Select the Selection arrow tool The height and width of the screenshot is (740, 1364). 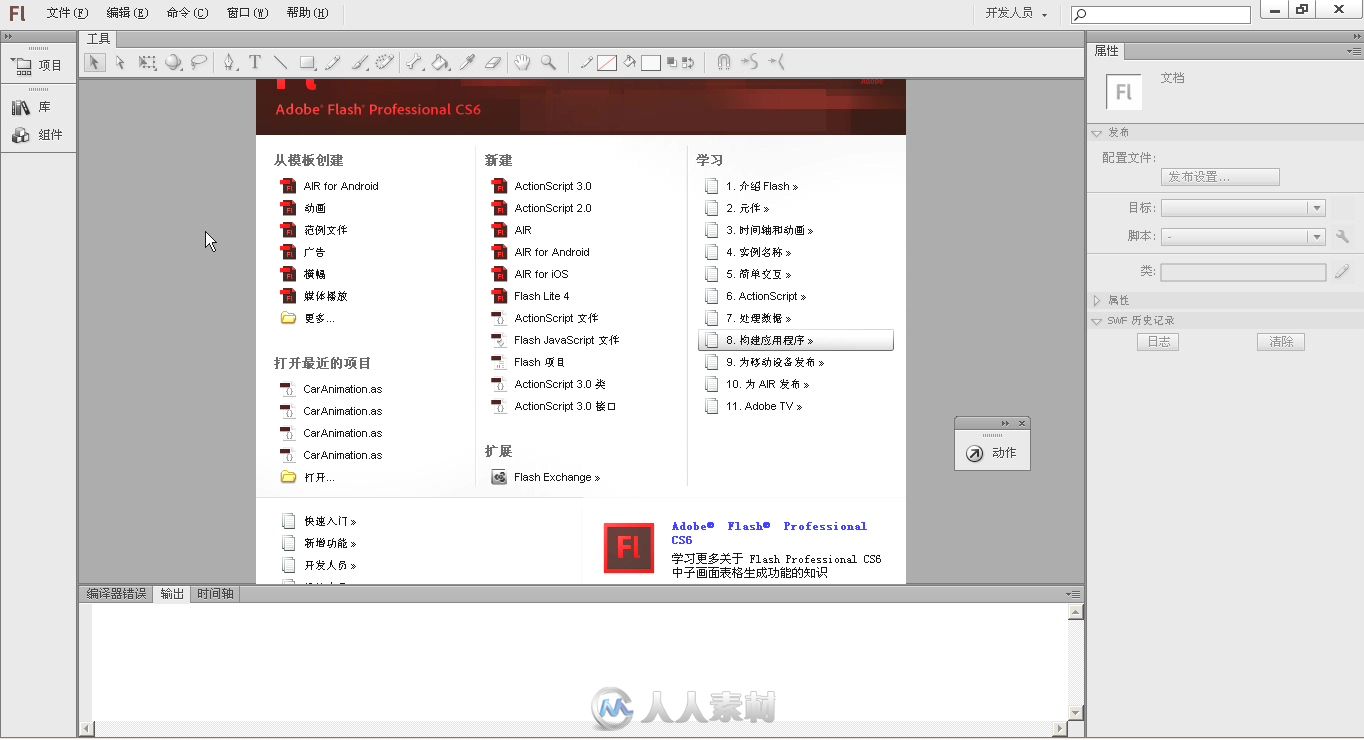tap(94, 62)
